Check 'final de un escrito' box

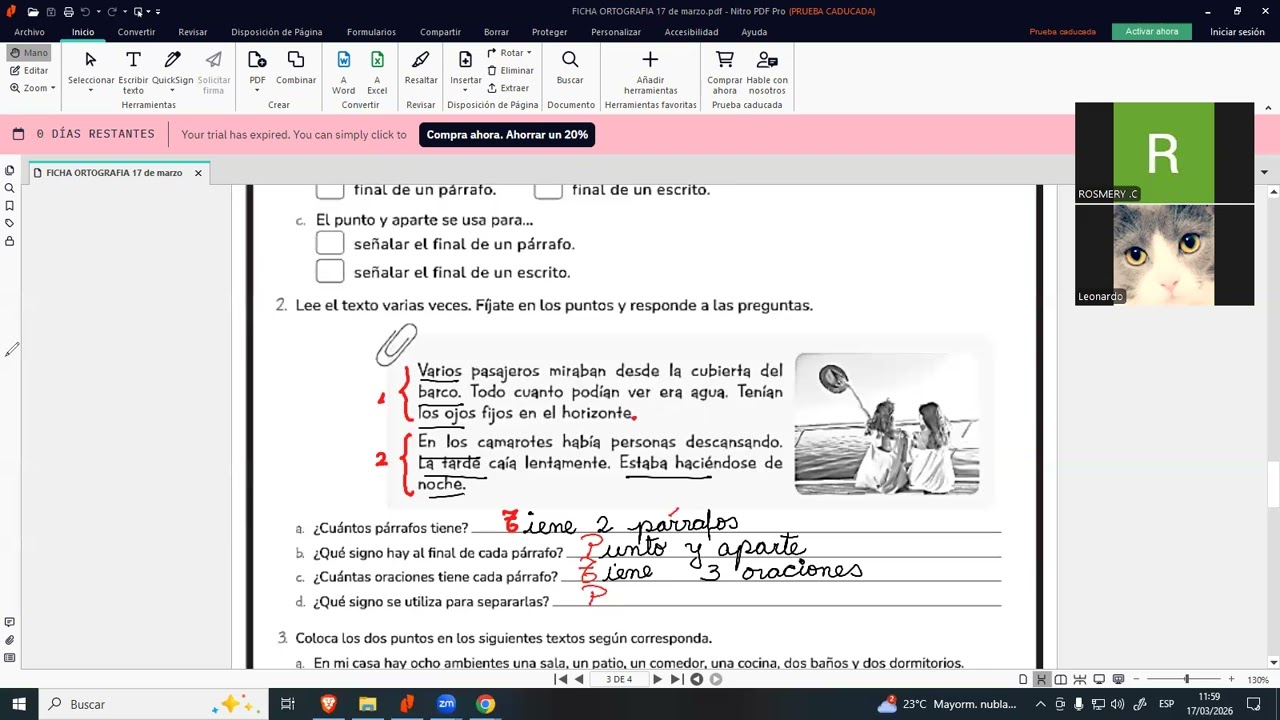pyautogui.click(x=548, y=190)
